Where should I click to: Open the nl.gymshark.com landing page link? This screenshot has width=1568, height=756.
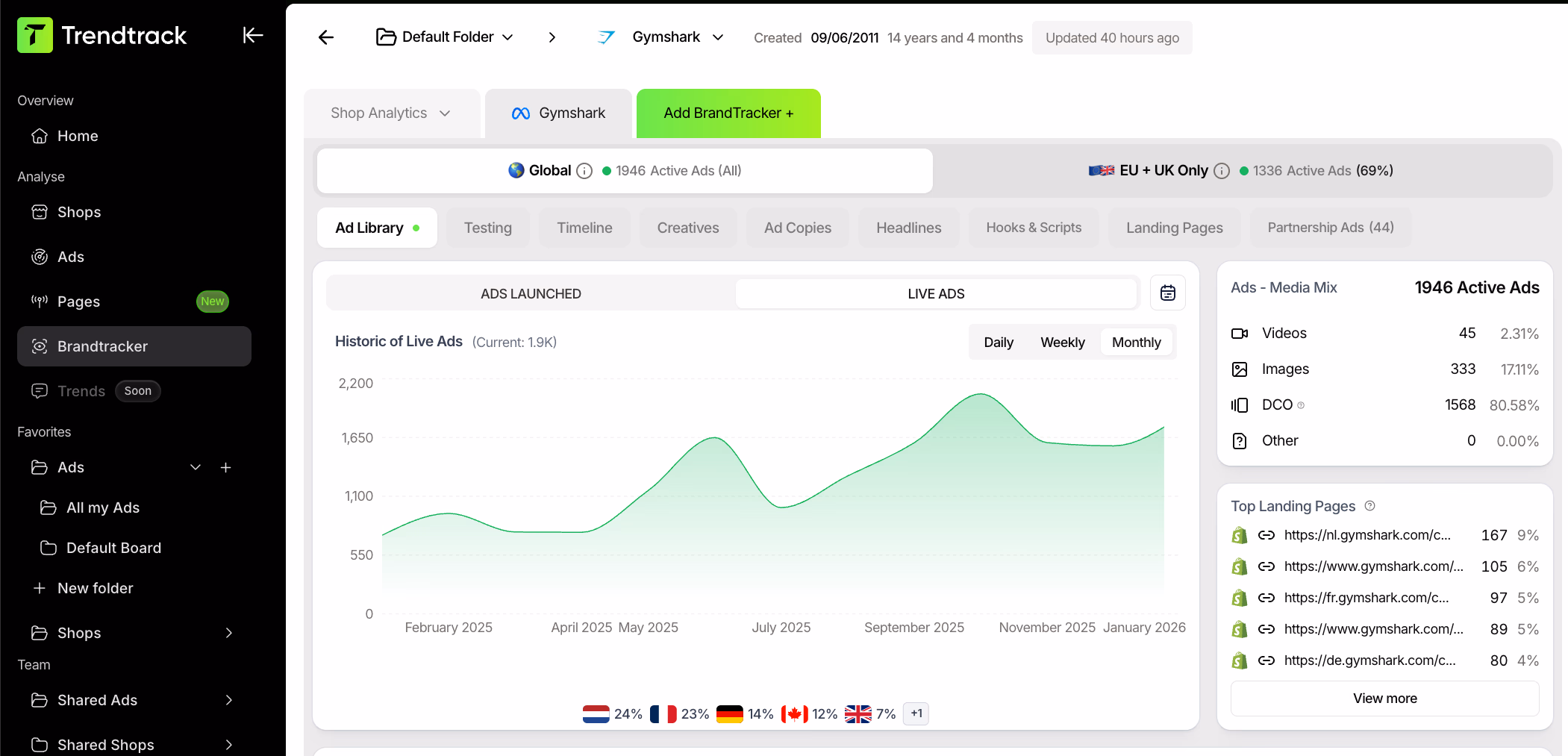click(x=1368, y=535)
